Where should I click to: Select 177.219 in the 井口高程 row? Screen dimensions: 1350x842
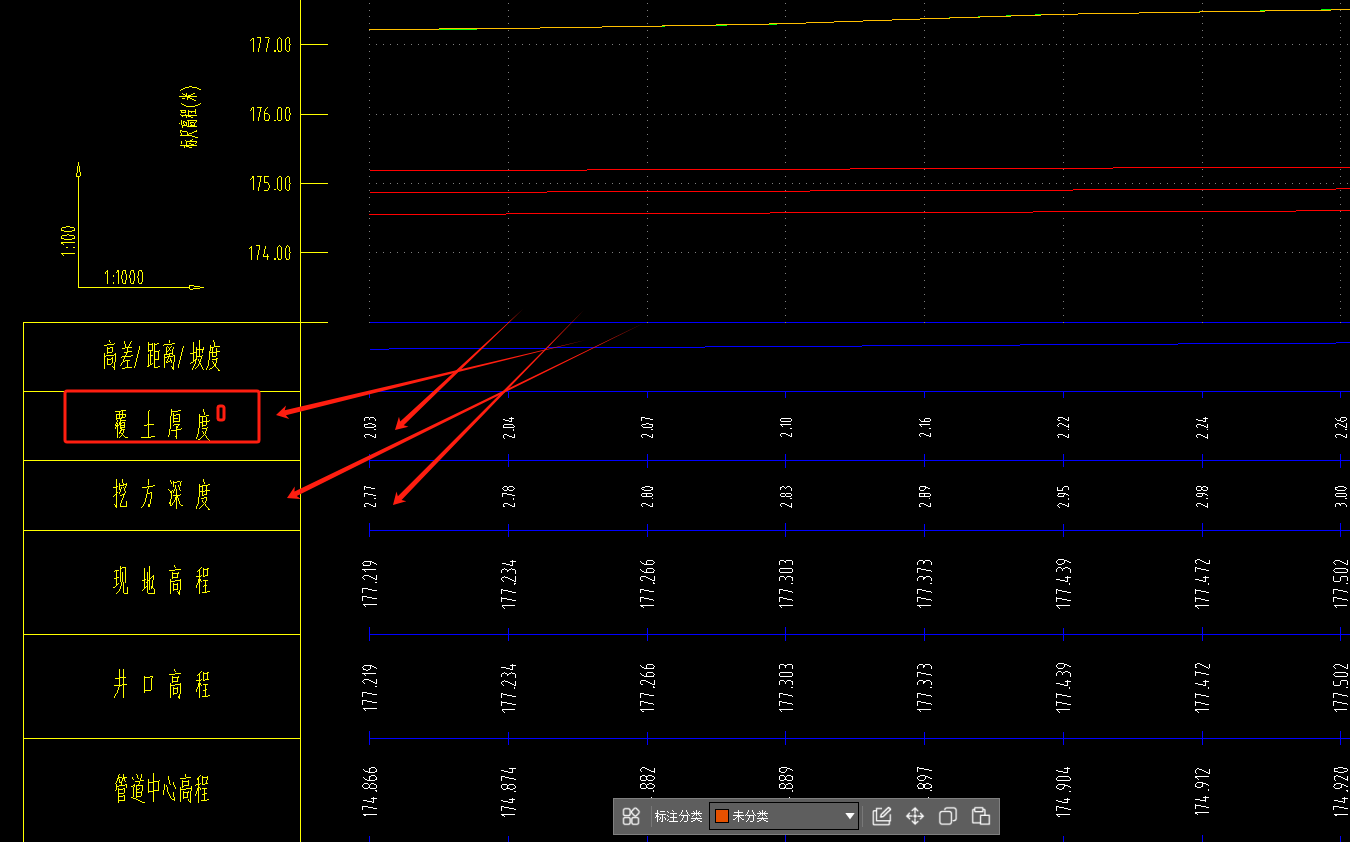pyautogui.click(x=370, y=687)
